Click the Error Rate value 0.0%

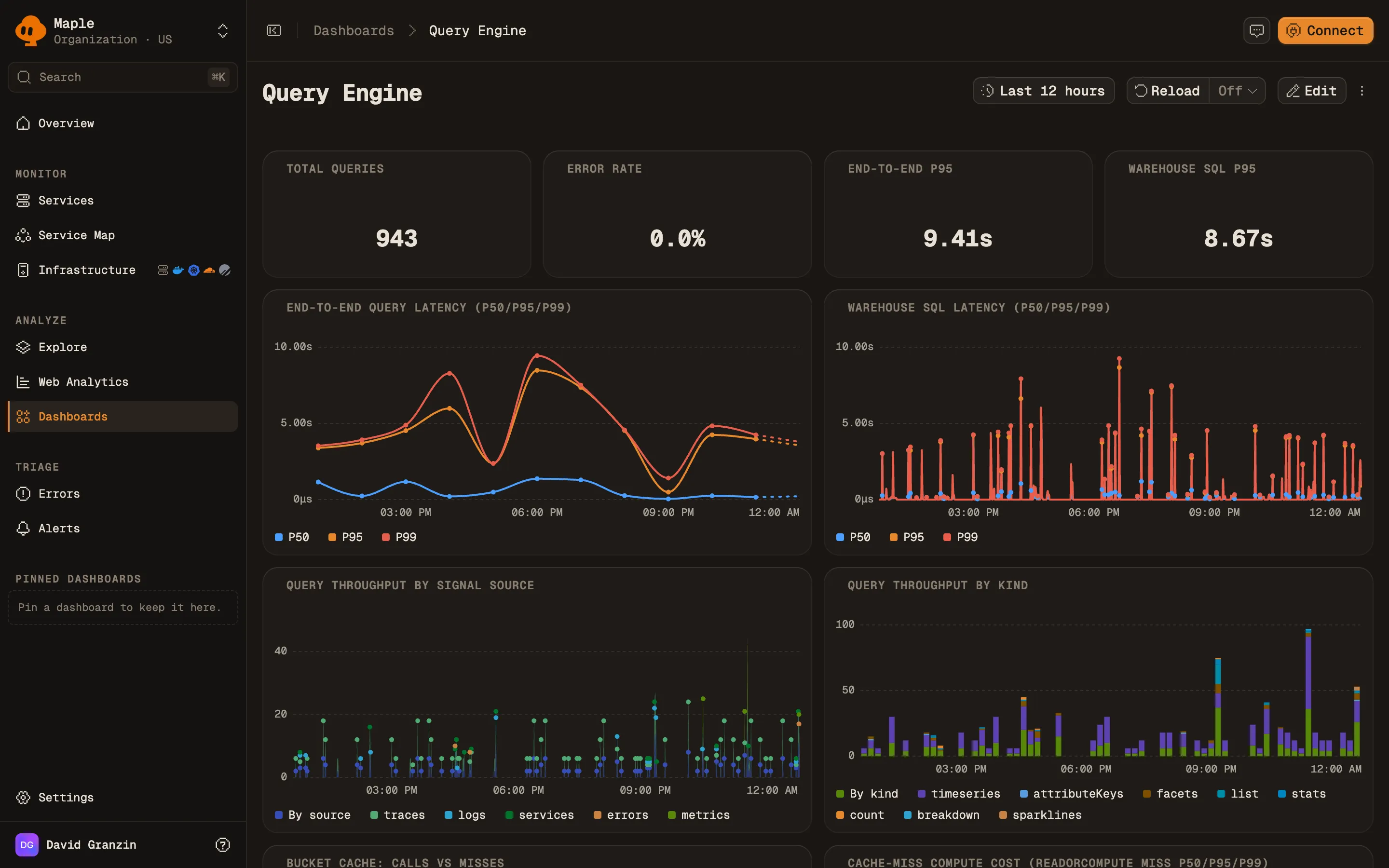(x=677, y=238)
